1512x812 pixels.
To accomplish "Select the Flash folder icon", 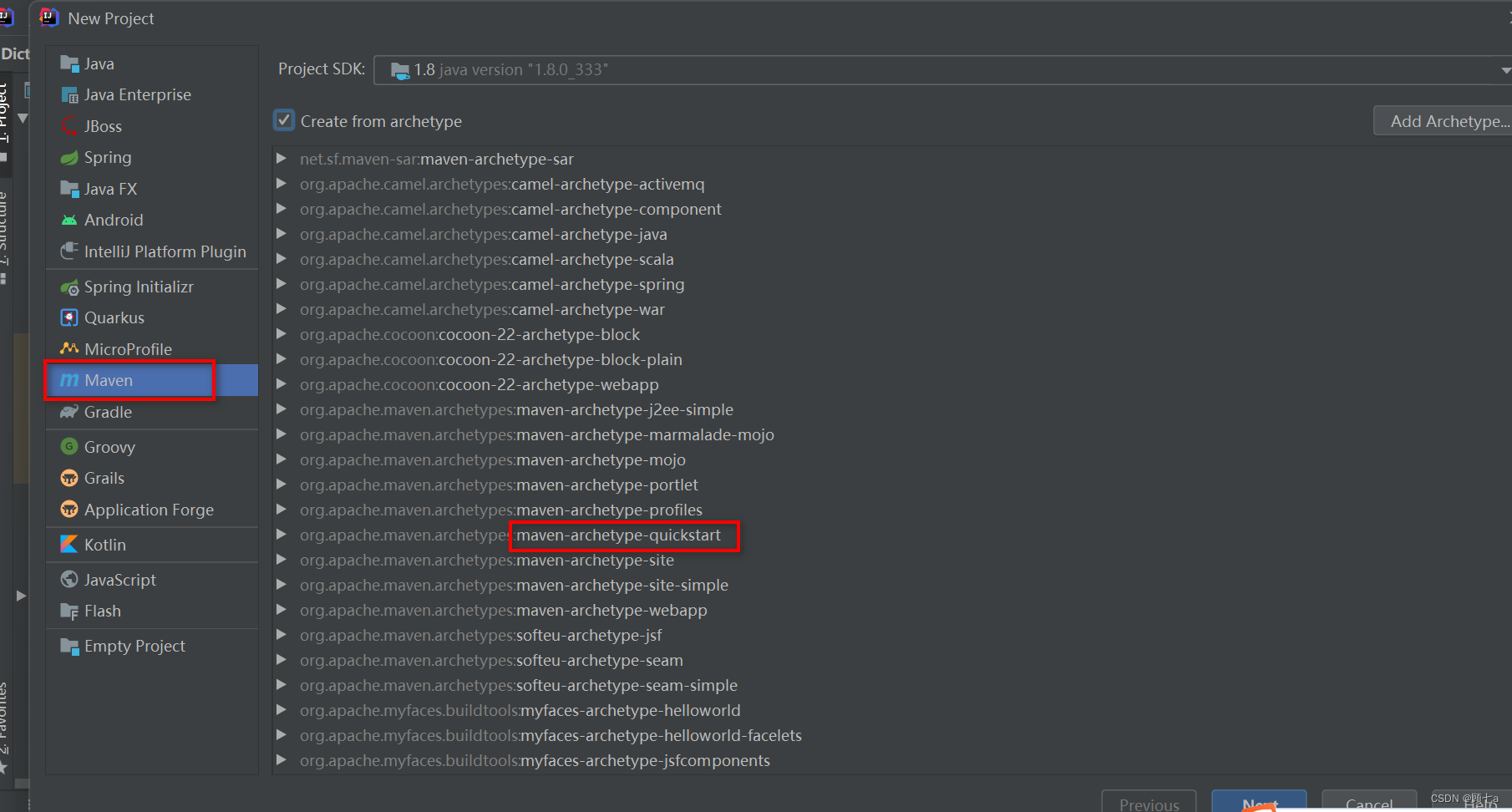I will 69,612.
